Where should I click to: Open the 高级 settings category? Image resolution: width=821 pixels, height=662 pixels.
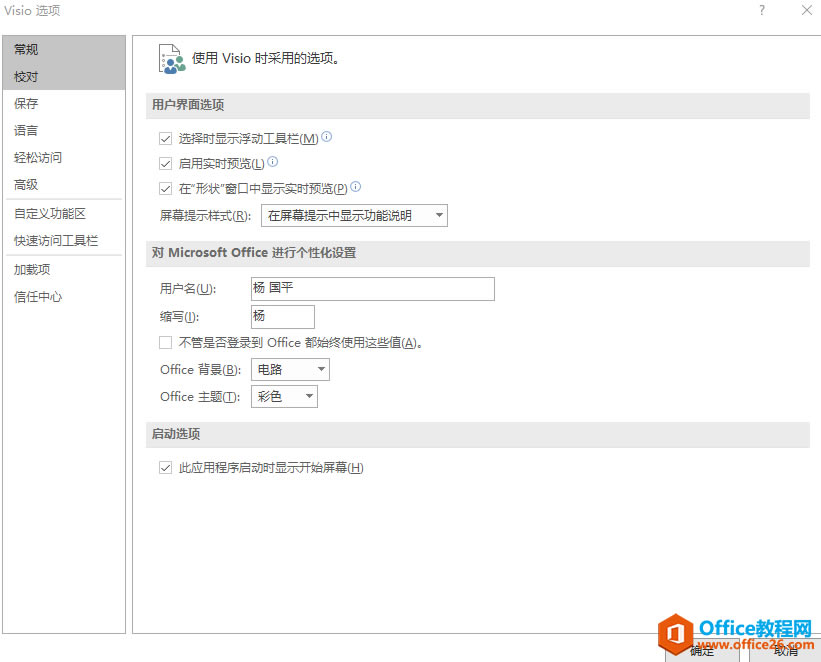pyautogui.click(x=64, y=184)
